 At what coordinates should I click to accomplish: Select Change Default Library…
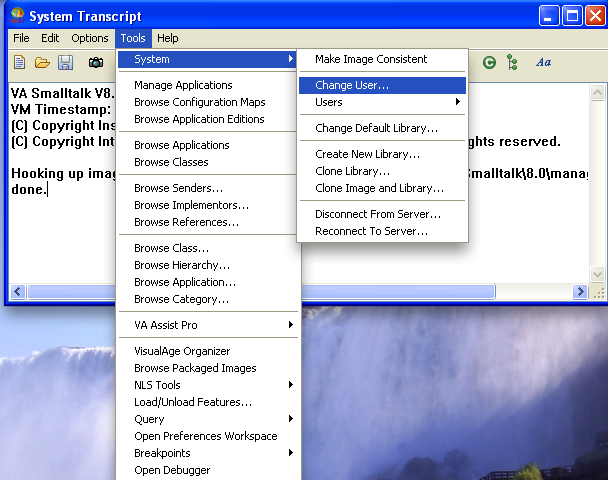point(383,128)
